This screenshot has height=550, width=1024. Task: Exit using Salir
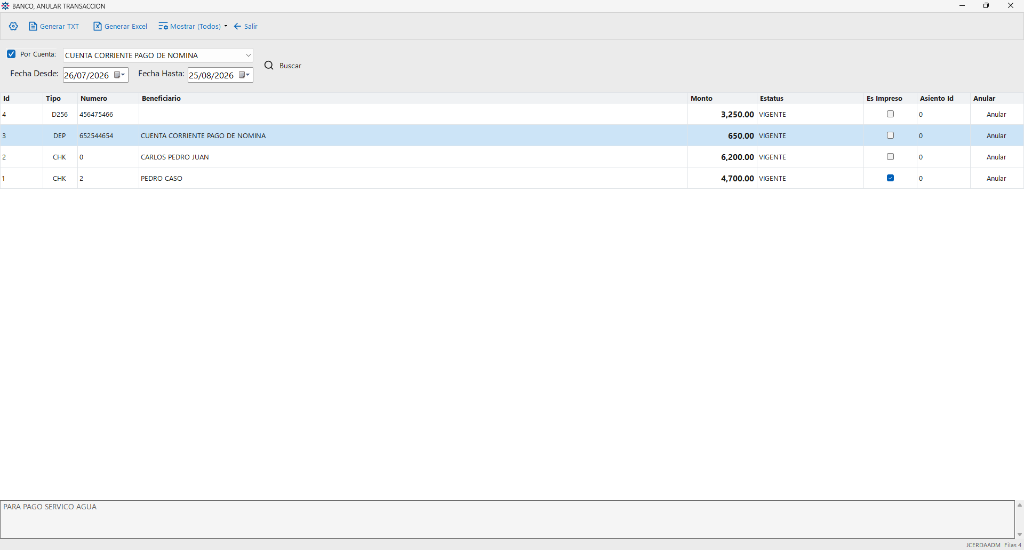pos(246,27)
